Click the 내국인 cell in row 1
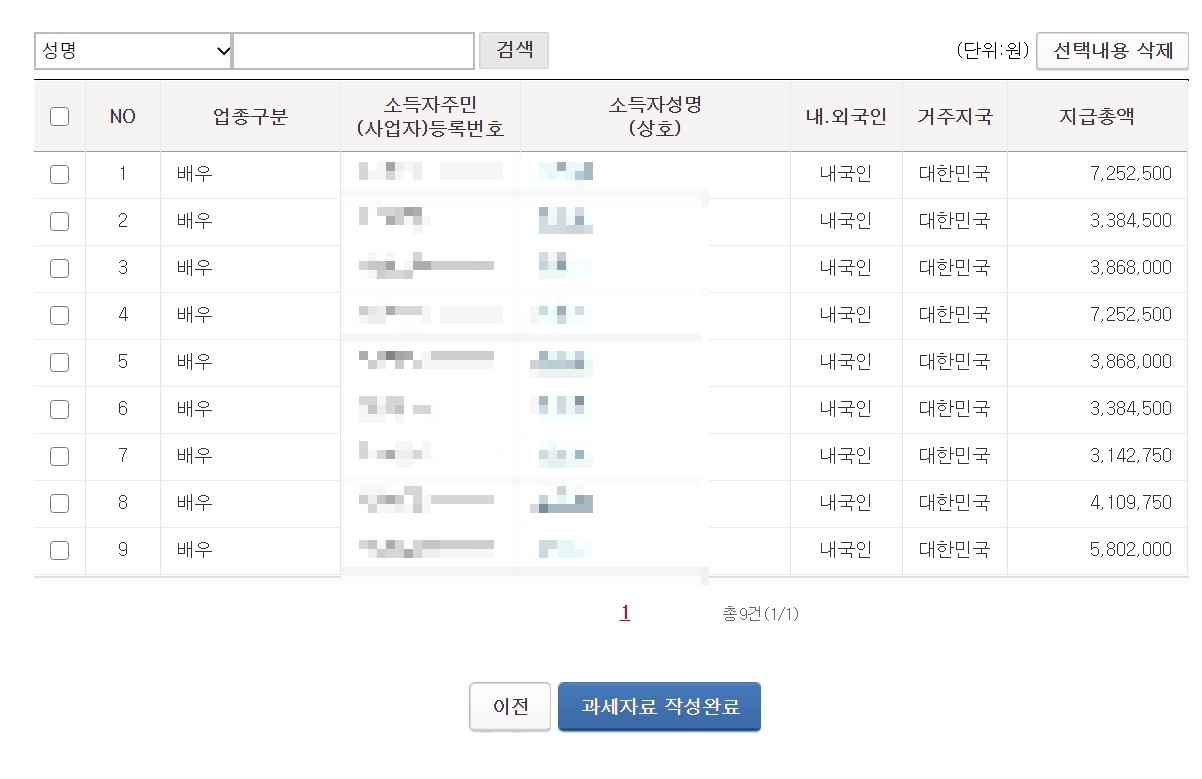The image size is (1202, 779). (843, 174)
